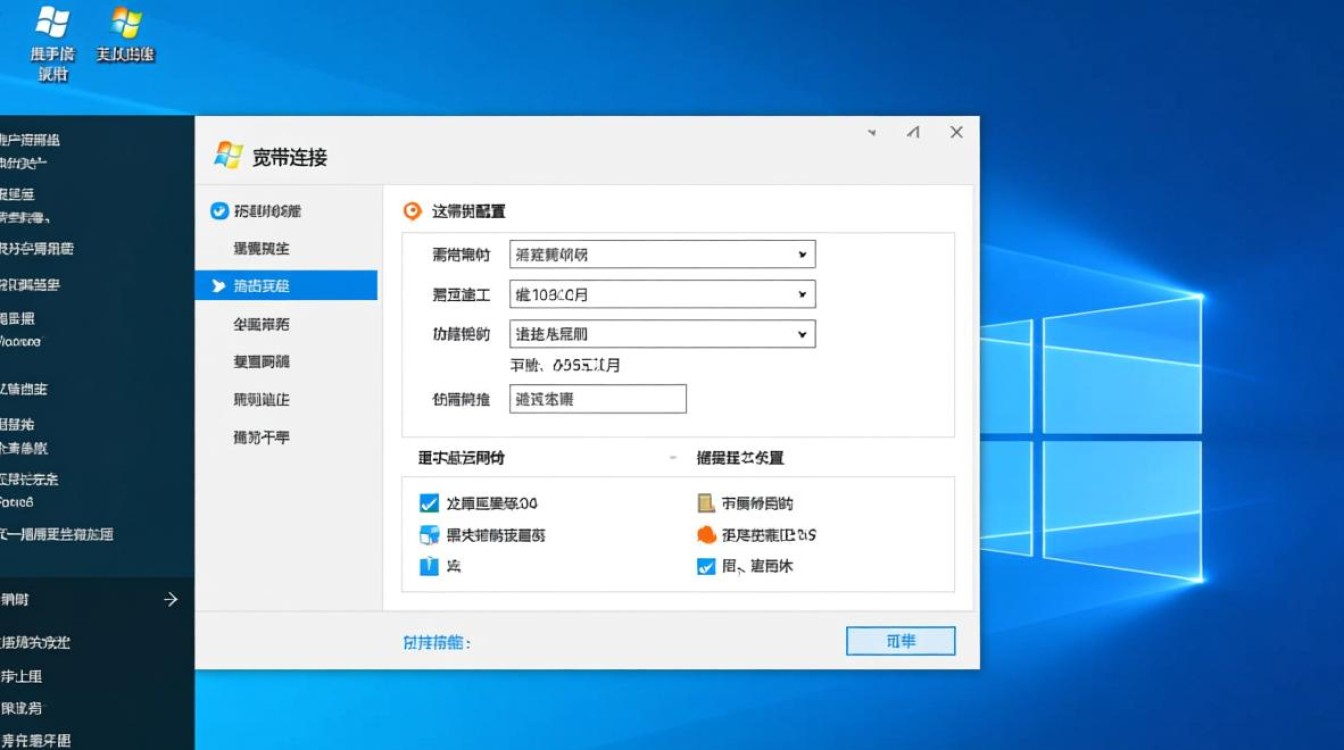Click inside the text input field below the dropdowns
1344x750 pixels.
pos(597,398)
